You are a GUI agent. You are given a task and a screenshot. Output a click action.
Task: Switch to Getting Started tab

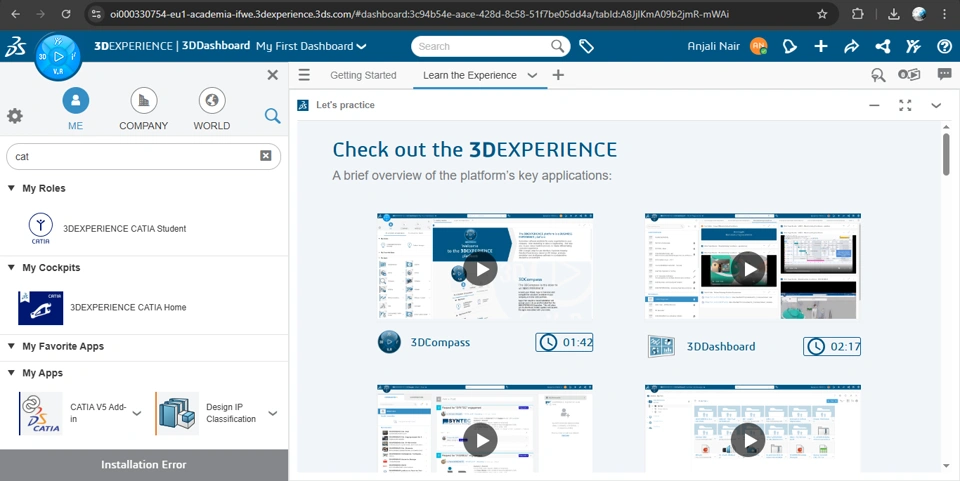(x=363, y=75)
